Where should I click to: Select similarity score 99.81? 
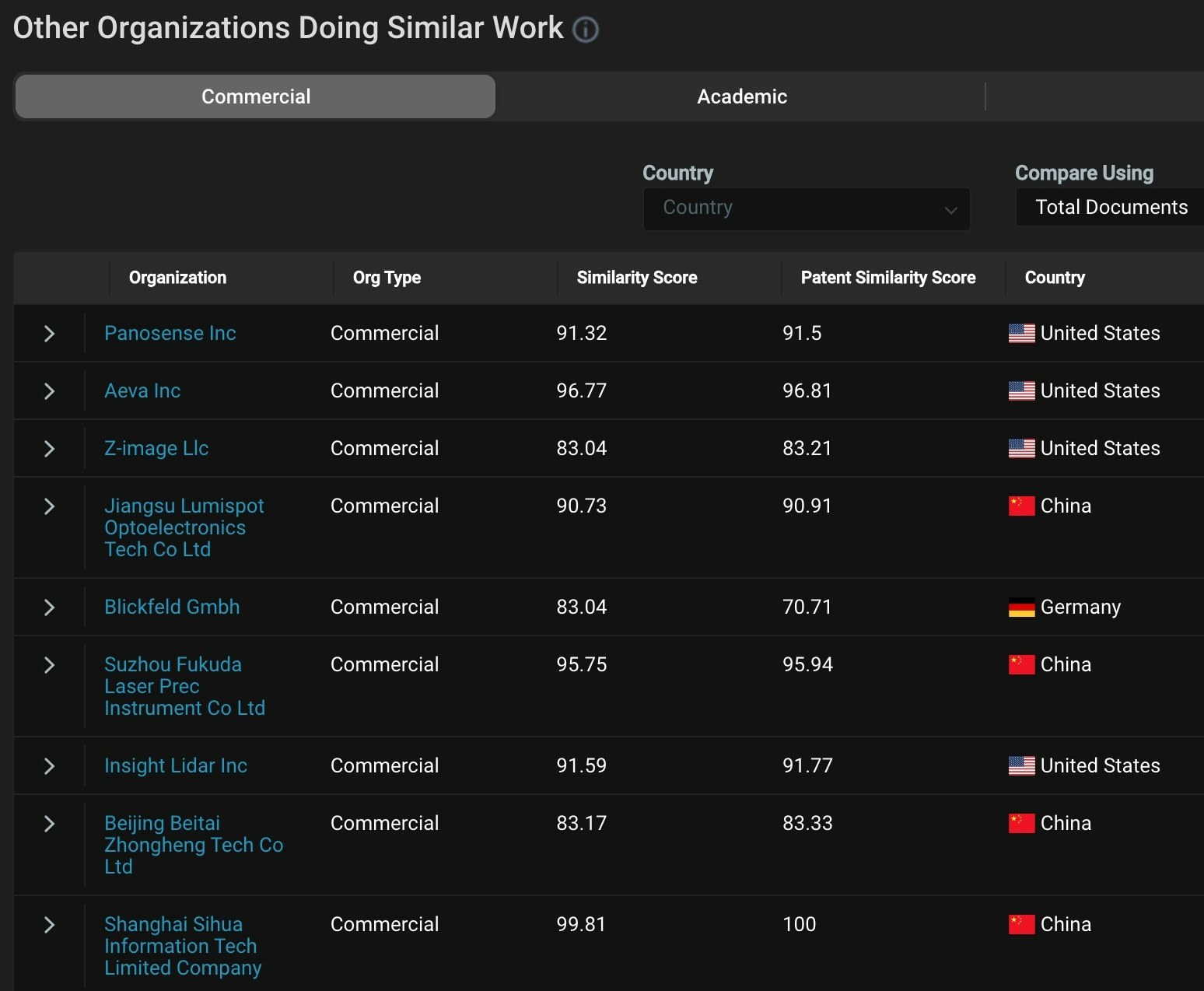[x=581, y=924]
